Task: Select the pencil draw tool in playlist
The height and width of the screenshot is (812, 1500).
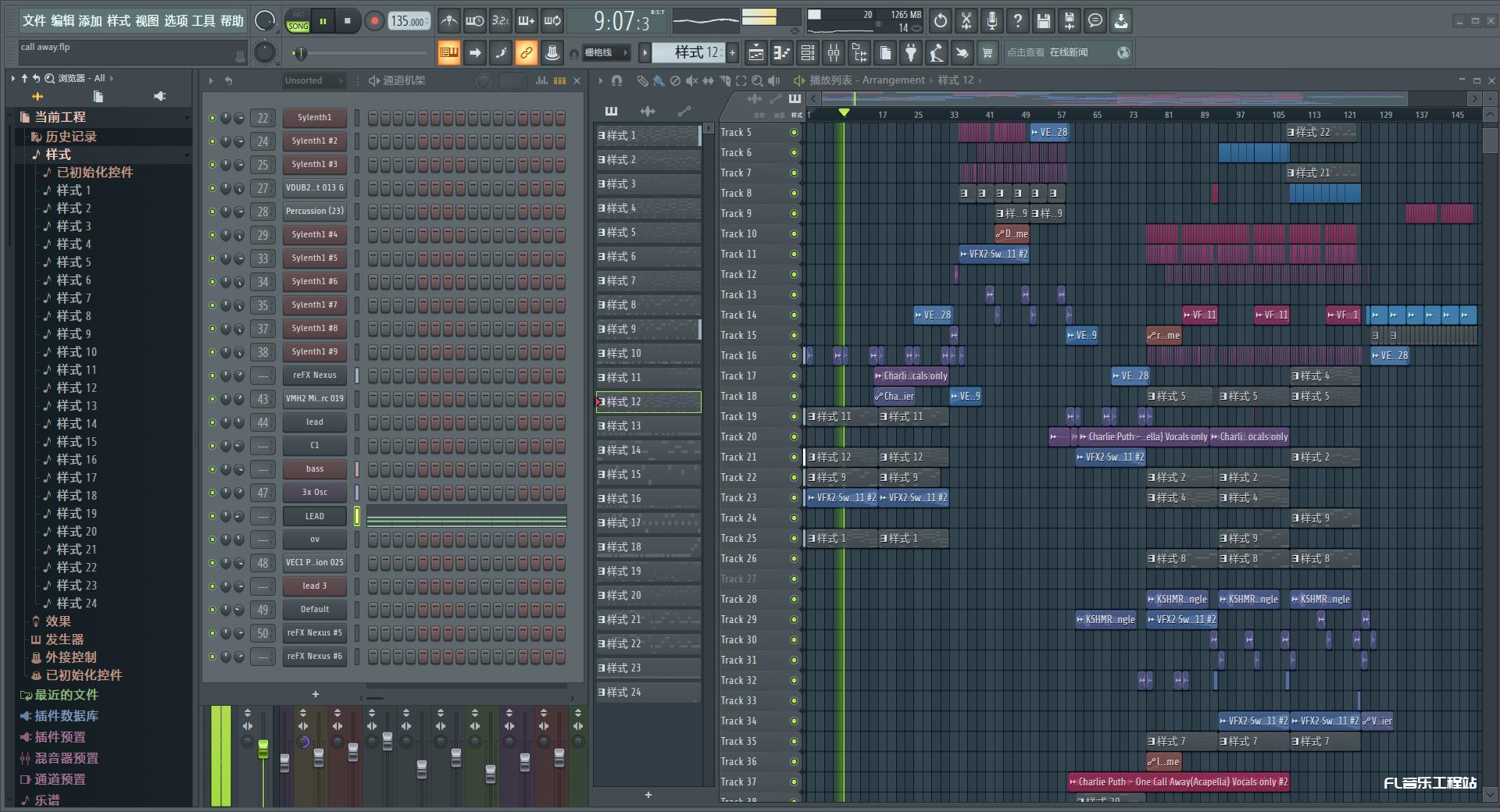Action: tap(643, 80)
